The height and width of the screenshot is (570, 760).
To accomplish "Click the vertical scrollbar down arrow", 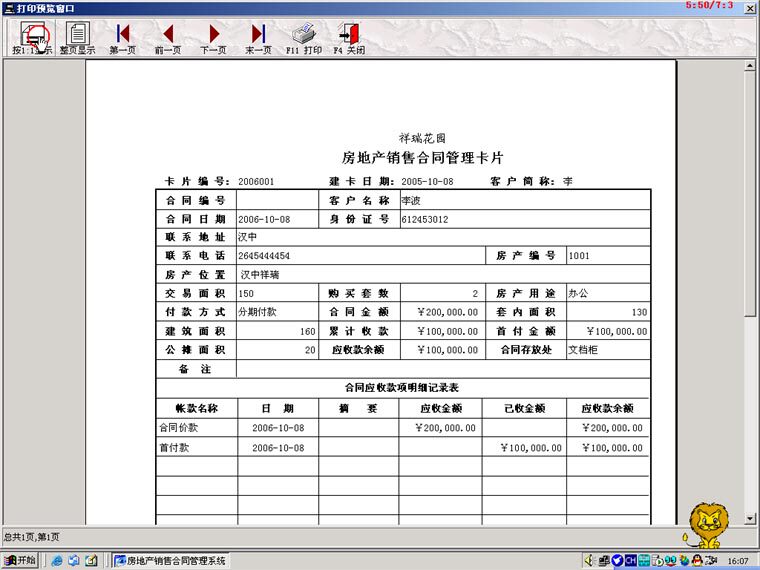I will tap(750, 518).
